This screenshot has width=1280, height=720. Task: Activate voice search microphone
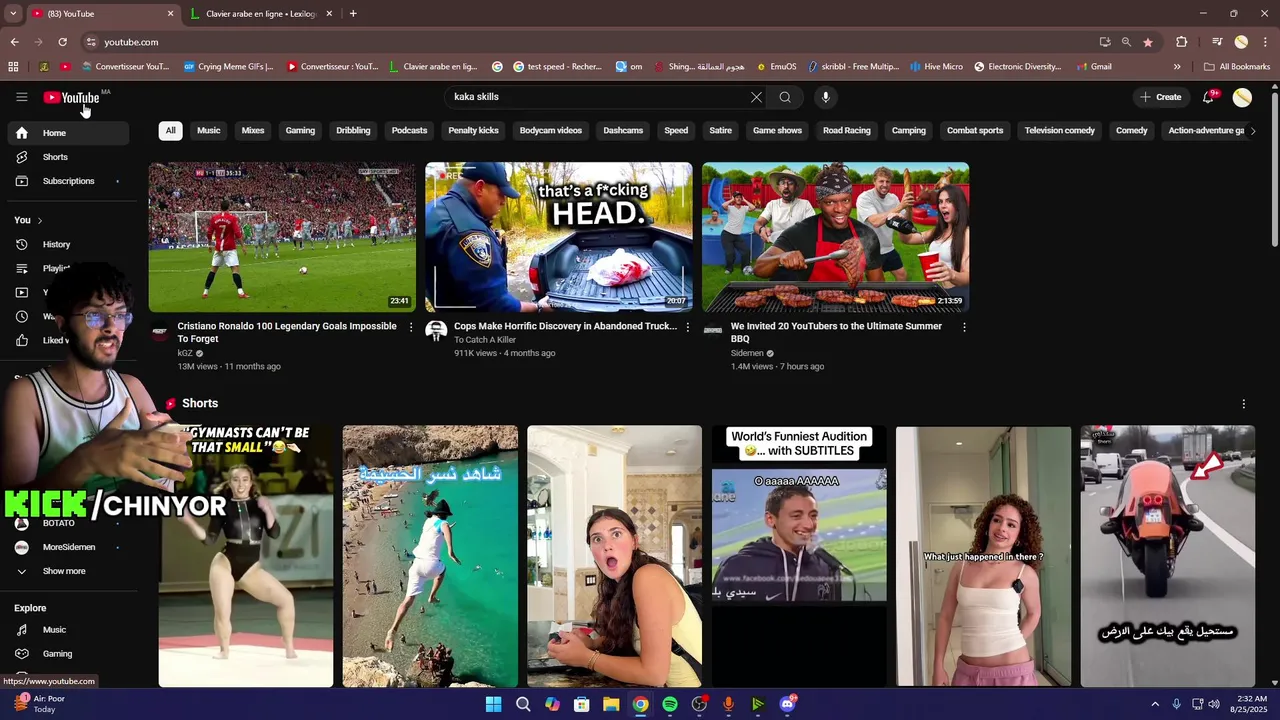coord(825,97)
